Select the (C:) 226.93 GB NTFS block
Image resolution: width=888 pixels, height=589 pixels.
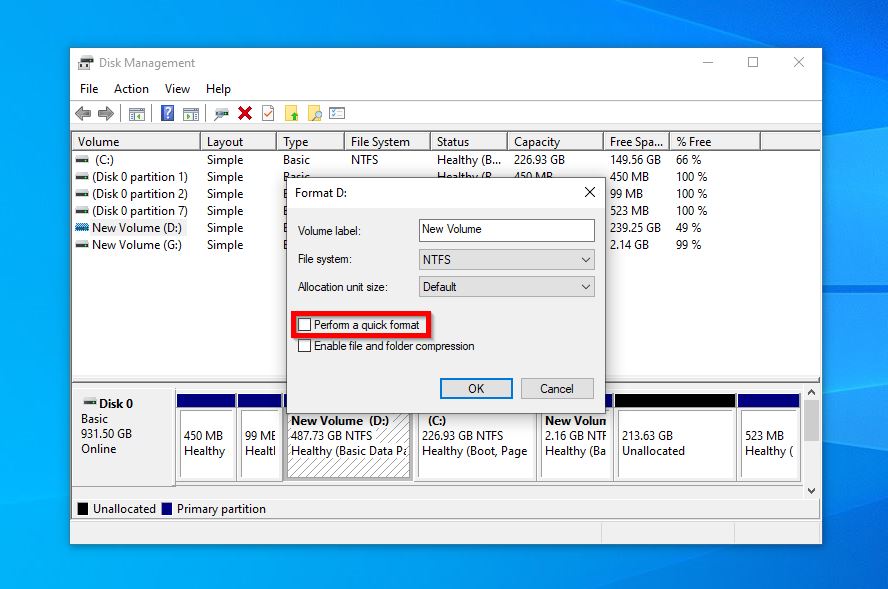tap(476, 447)
